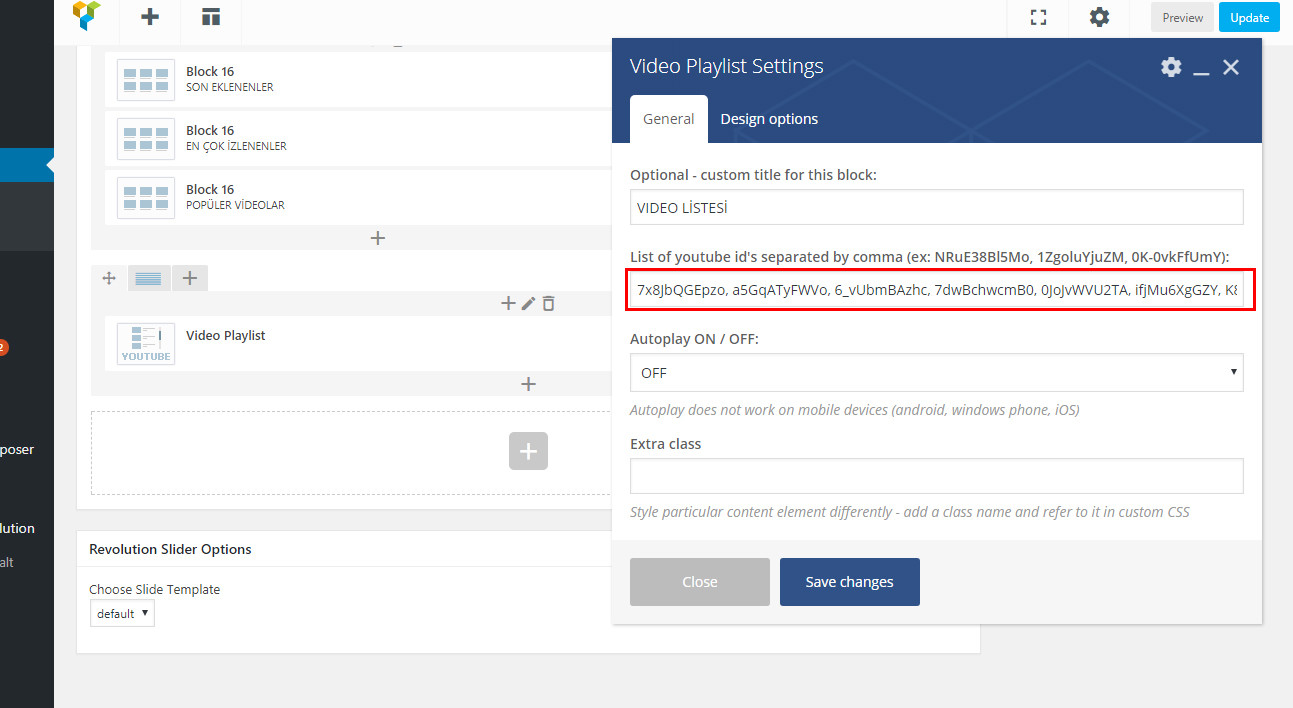Toggle fullscreen mode icon
This screenshot has width=1293, height=708.
pos(1038,17)
